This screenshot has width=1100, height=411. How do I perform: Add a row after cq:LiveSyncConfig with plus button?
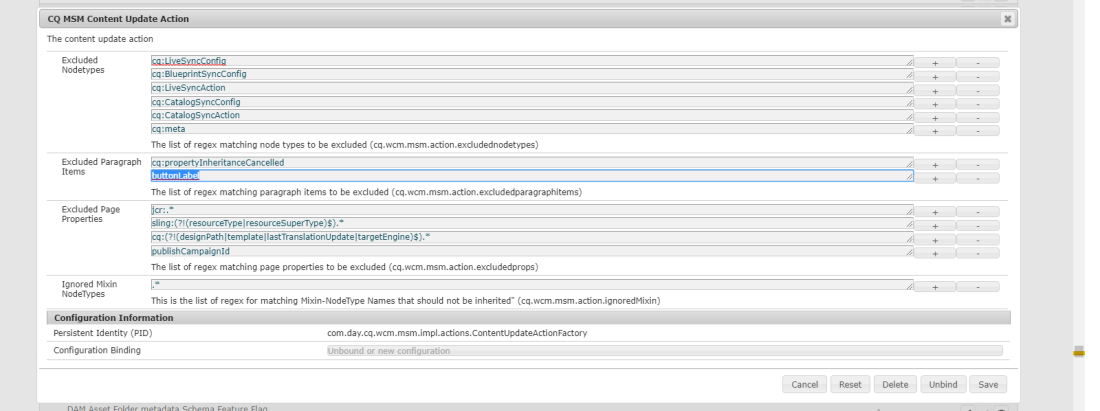click(x=936, y=62)
